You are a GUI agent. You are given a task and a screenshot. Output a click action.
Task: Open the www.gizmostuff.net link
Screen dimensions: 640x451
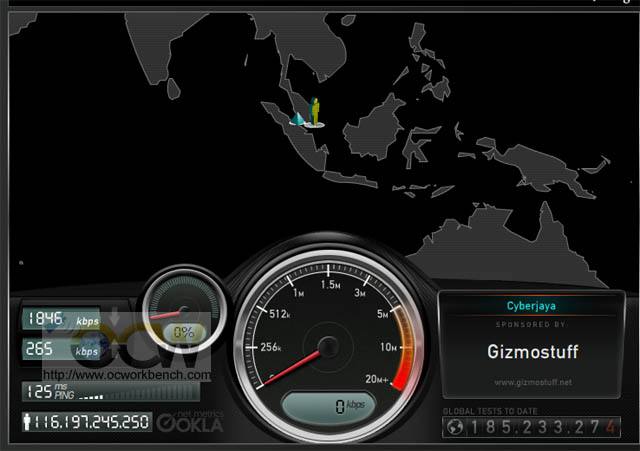[533, 382]
